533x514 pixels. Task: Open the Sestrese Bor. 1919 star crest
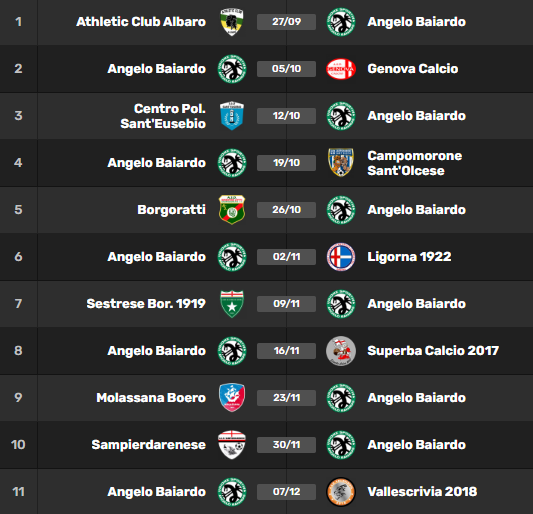click(x=232, y=304)
